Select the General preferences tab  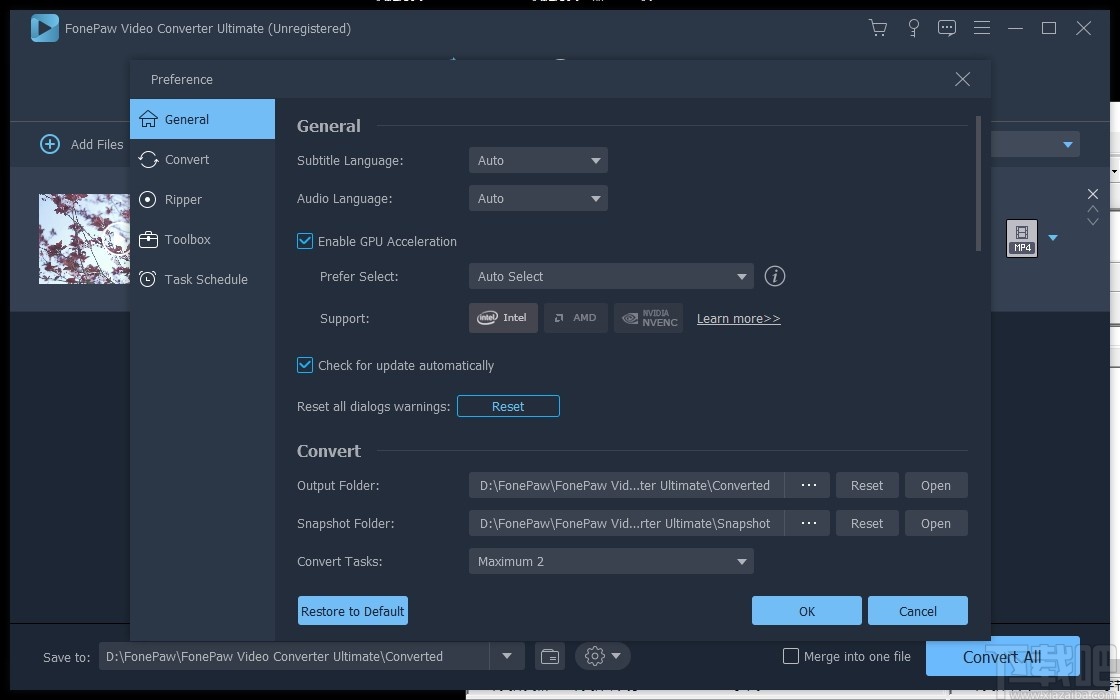[x=186, y=119]
